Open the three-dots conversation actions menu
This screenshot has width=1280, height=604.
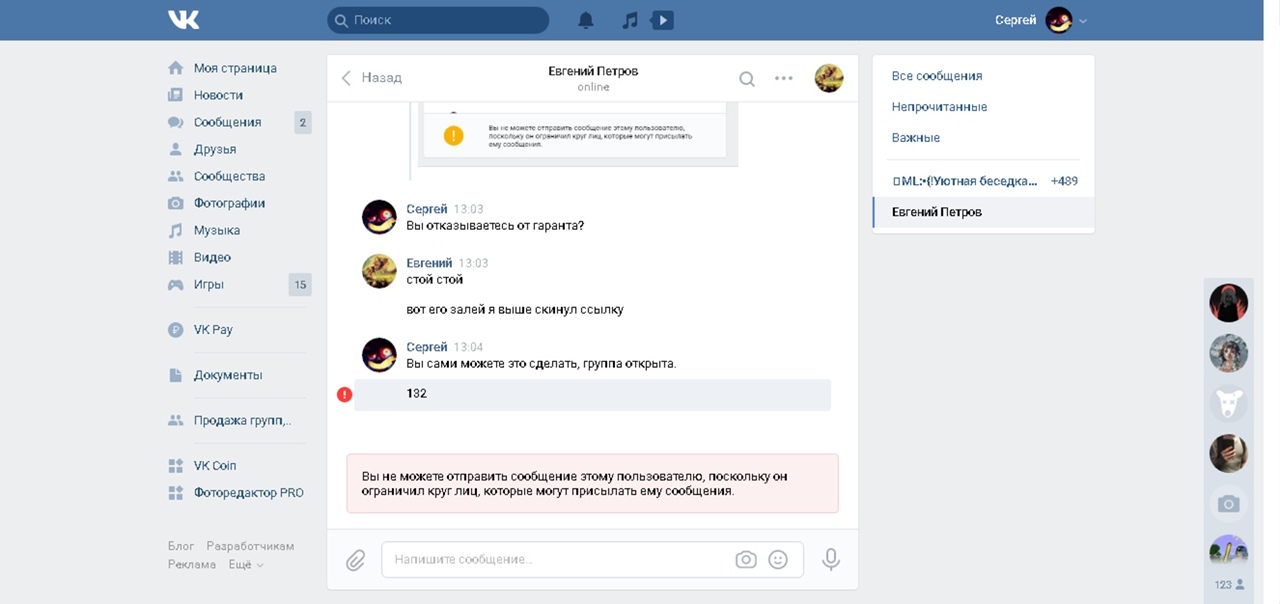coord(784,78)
